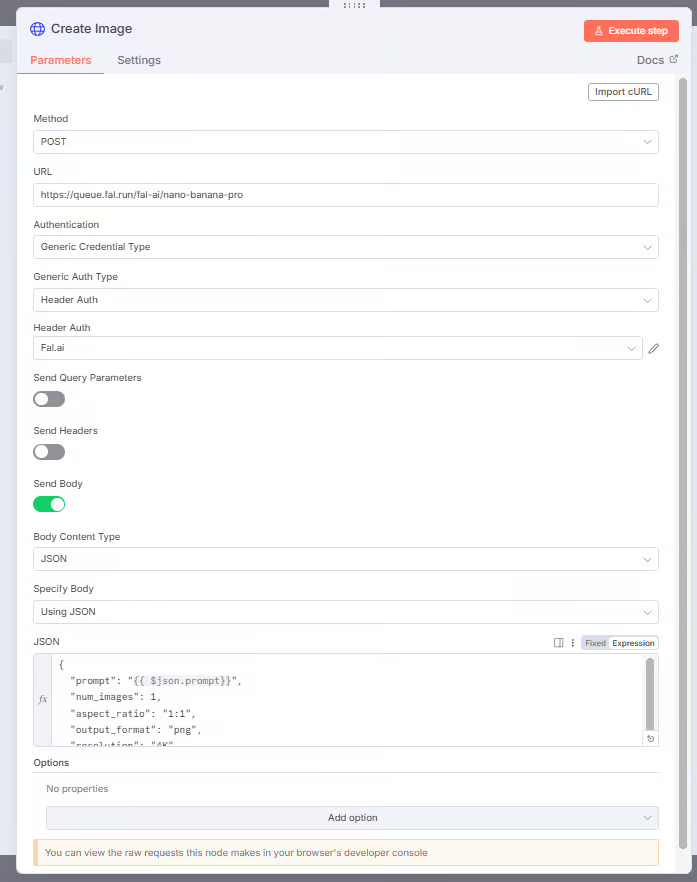697x882 pixels.
Task: Turn on the Send Headers toggle
Action: pos(49,452)
